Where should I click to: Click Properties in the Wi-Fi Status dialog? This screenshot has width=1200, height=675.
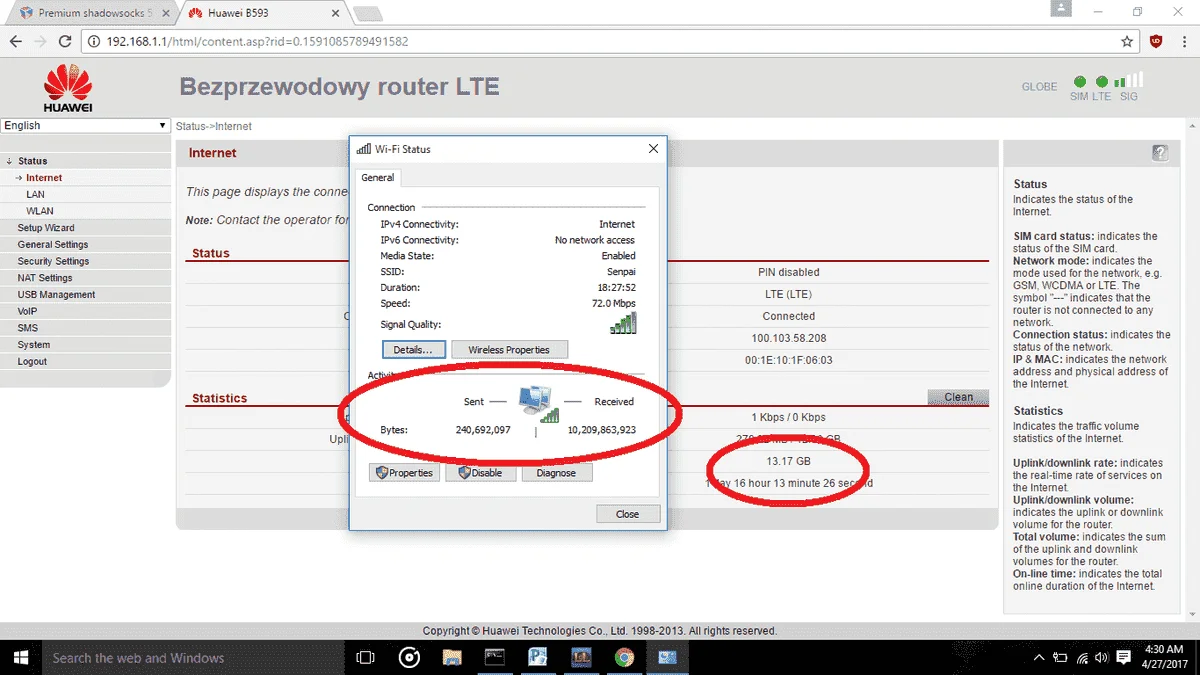pos(404,473)
